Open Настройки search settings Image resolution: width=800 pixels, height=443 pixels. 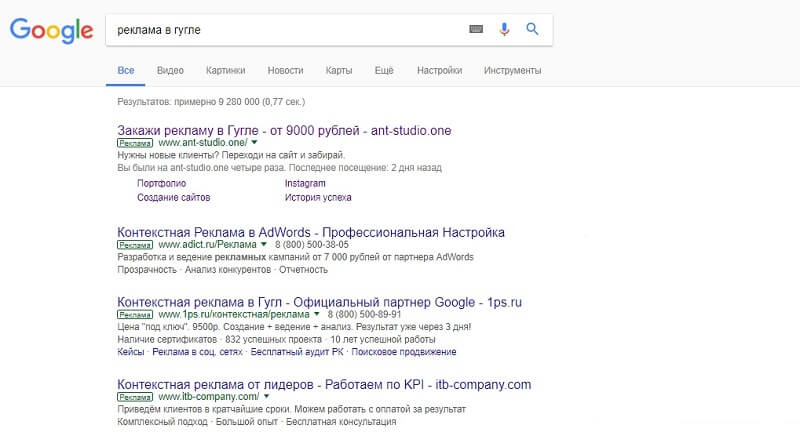[x=439, y=71]
